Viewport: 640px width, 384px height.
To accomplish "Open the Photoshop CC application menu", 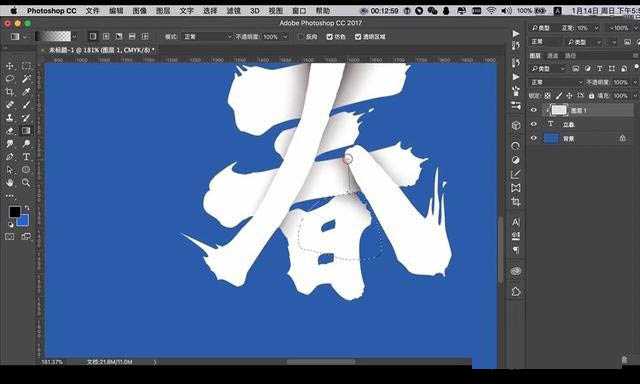I will 51,11.
